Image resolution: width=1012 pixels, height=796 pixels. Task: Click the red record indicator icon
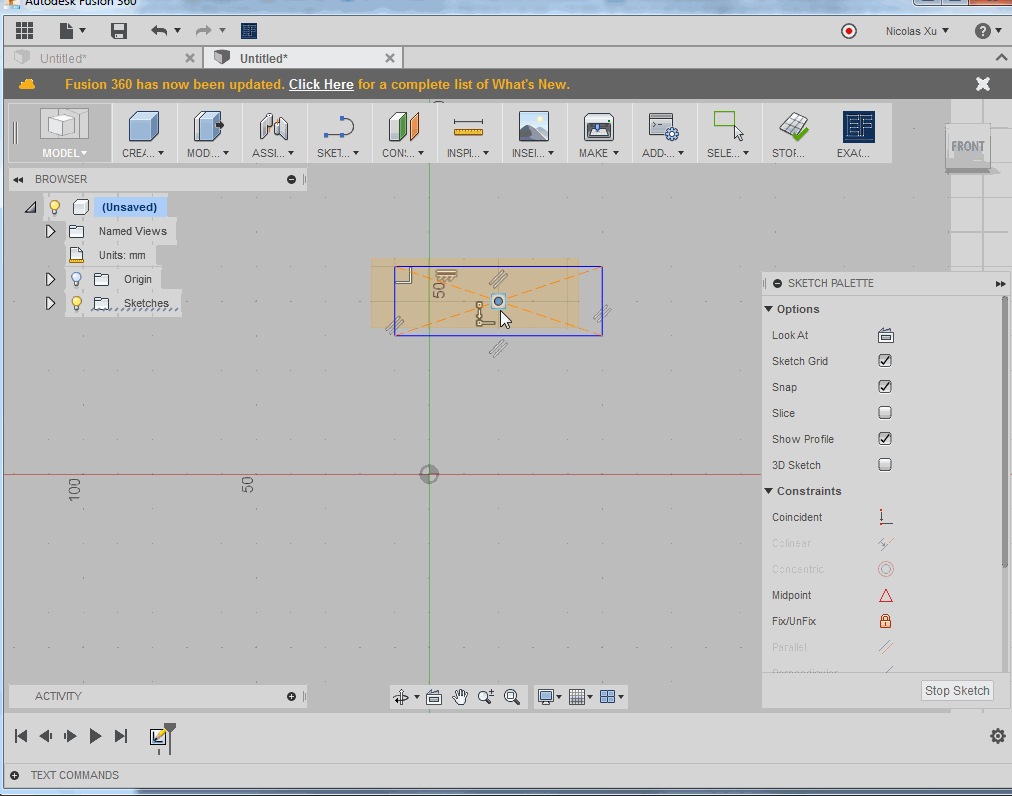pos(849,31)
